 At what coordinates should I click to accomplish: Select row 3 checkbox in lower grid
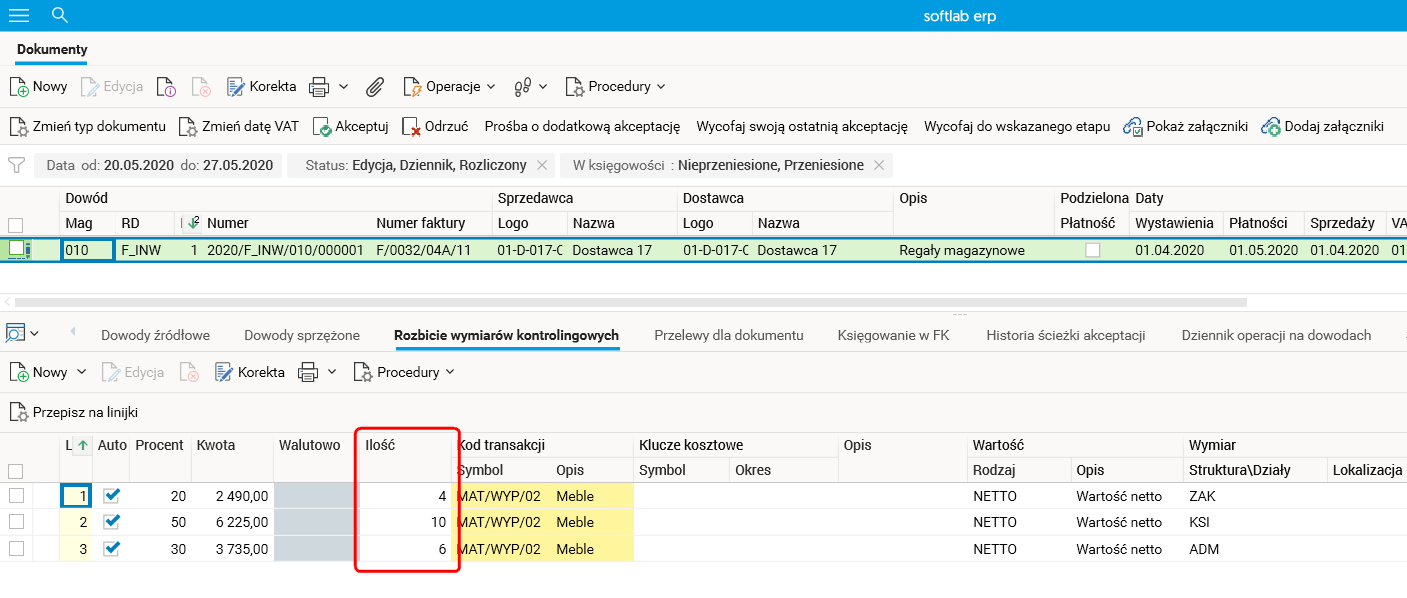[16, 549]
